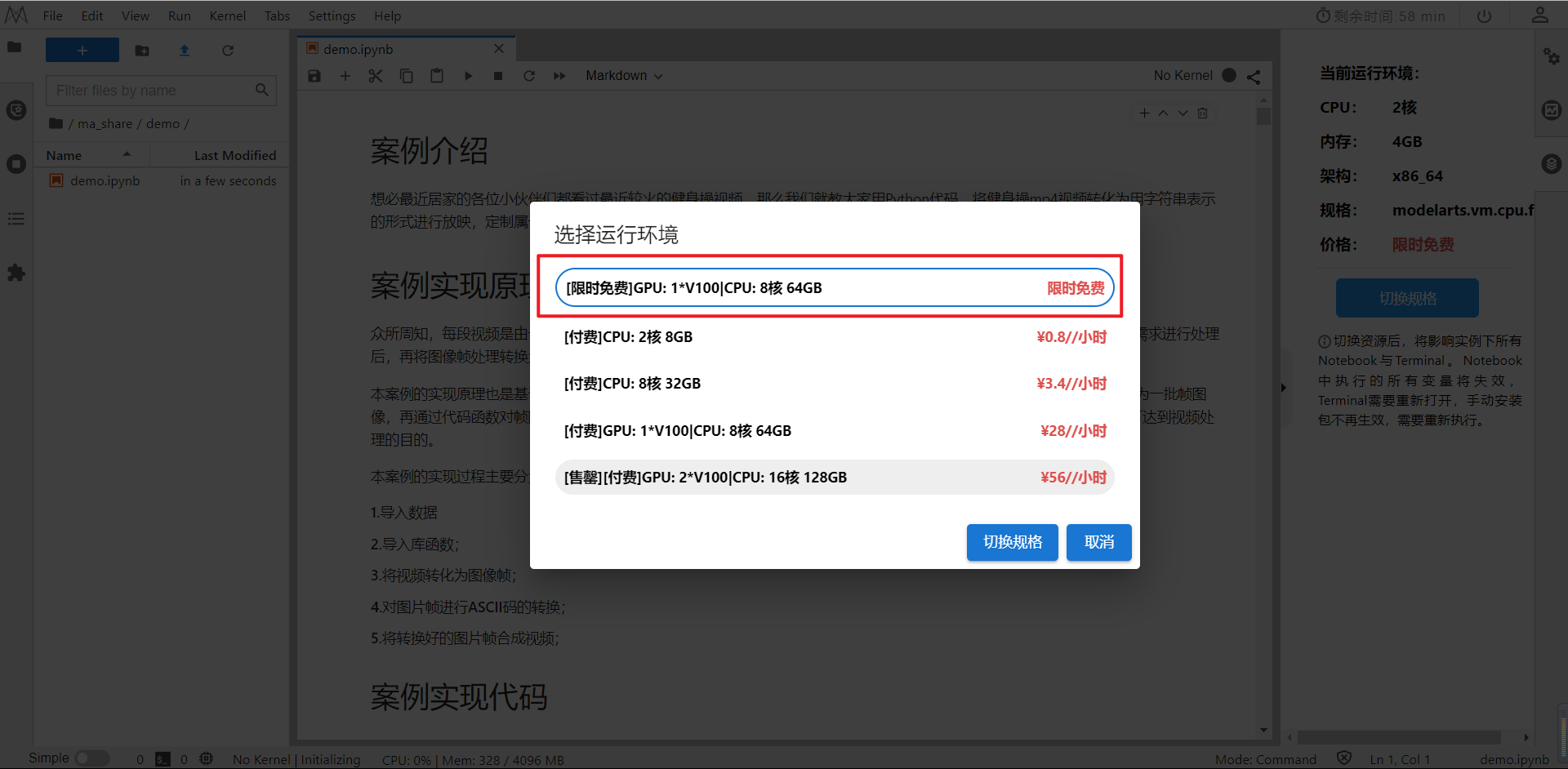
Task: Save the notebook with the disk icon
Action: click(x=314, y=76)
